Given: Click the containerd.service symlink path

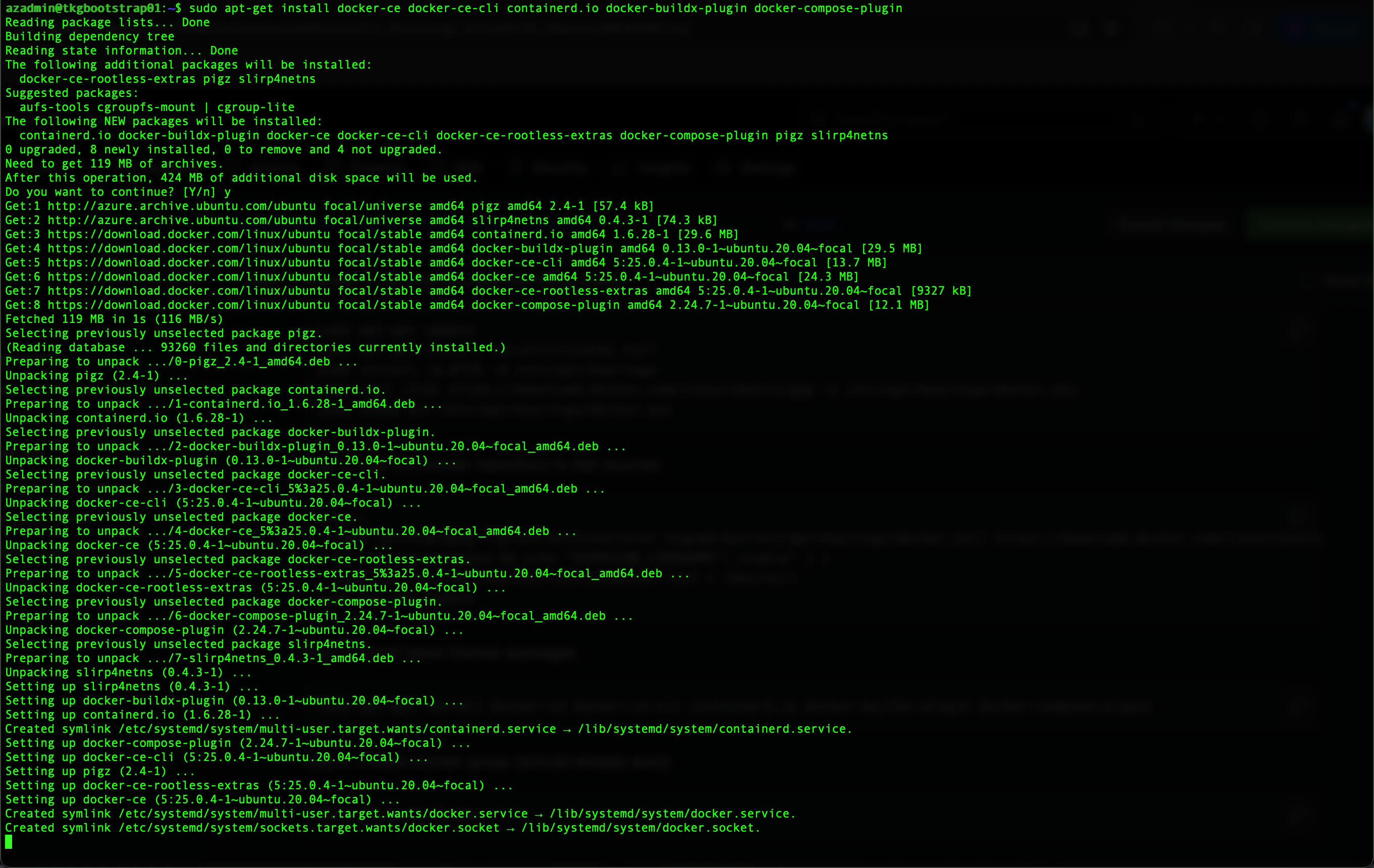Looking at the screenshot, I should [x=337, y=729].
